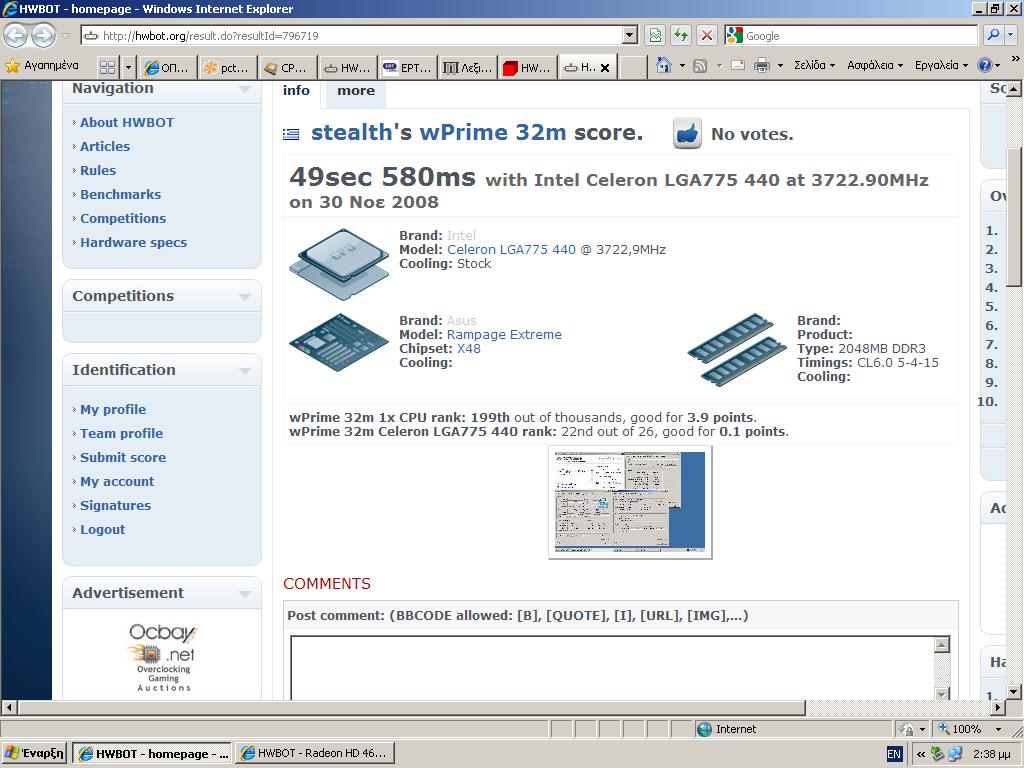Screen dimensions: 1024x768
Task: Open the Signatures link
Action: coord(115,505)
